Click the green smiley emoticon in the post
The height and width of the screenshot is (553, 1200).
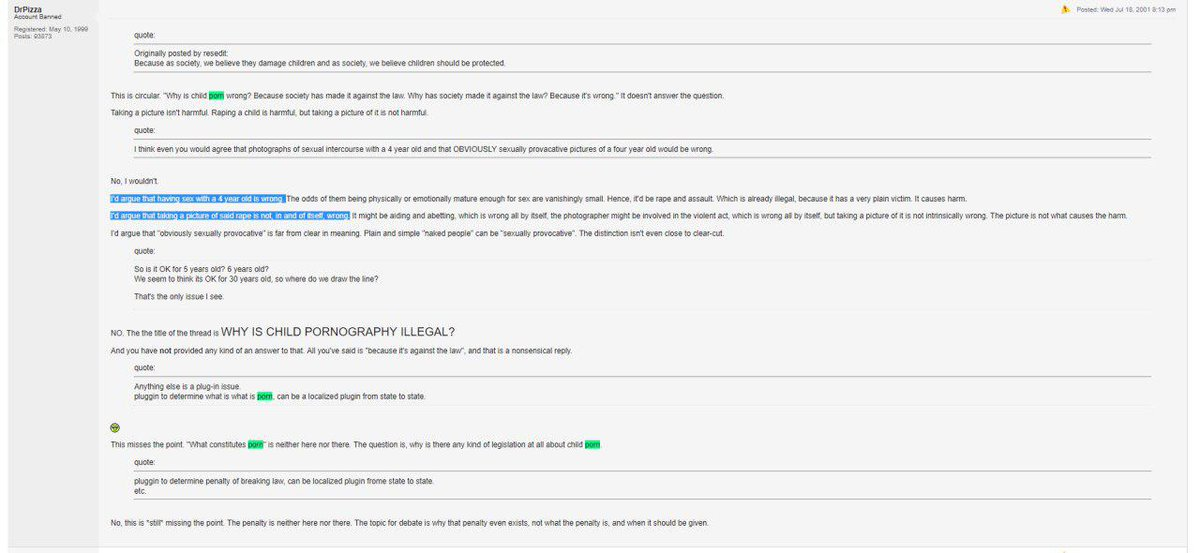(115, 427)
